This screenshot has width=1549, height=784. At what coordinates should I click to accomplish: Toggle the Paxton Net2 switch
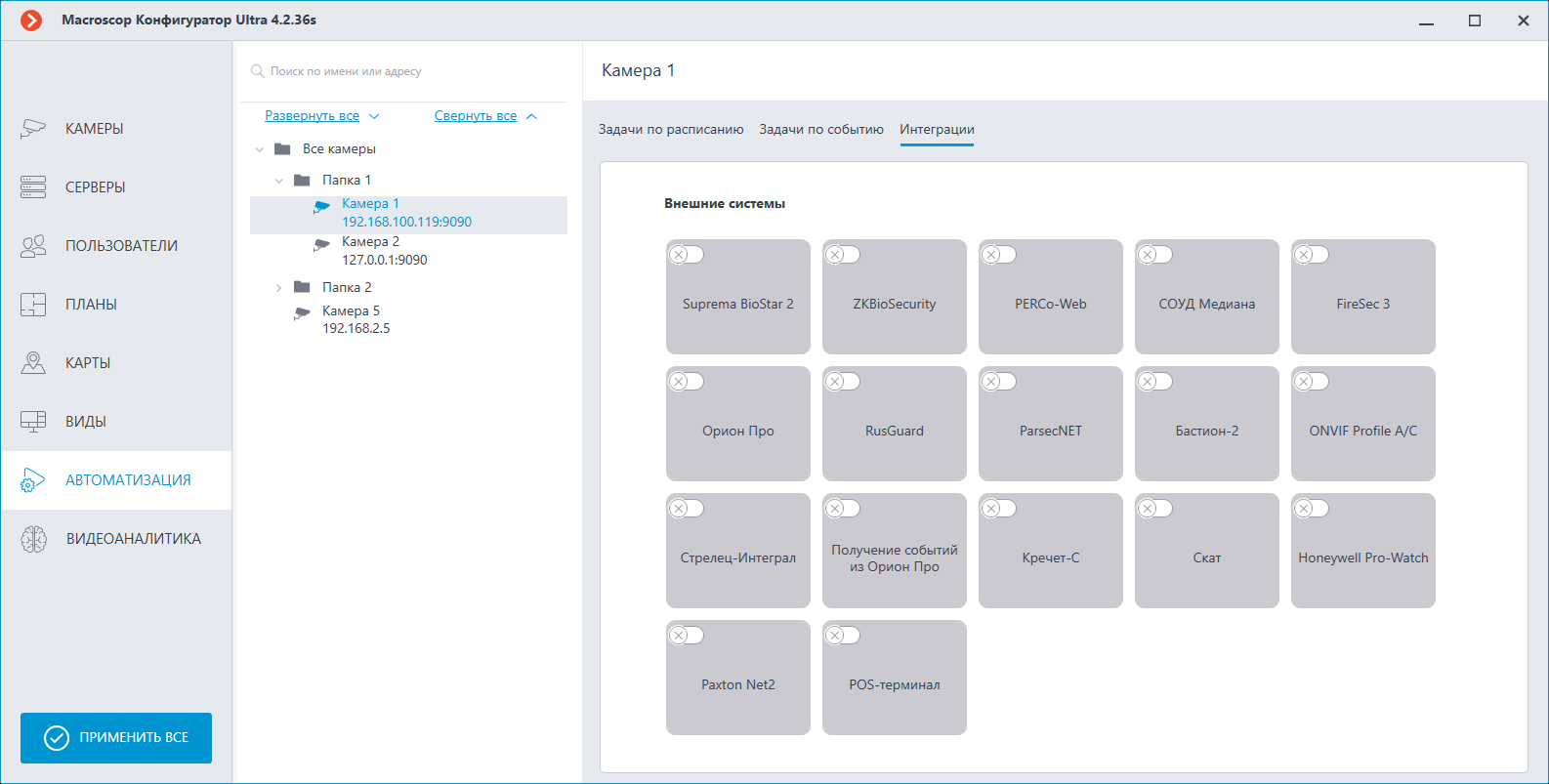coord(687,635)
